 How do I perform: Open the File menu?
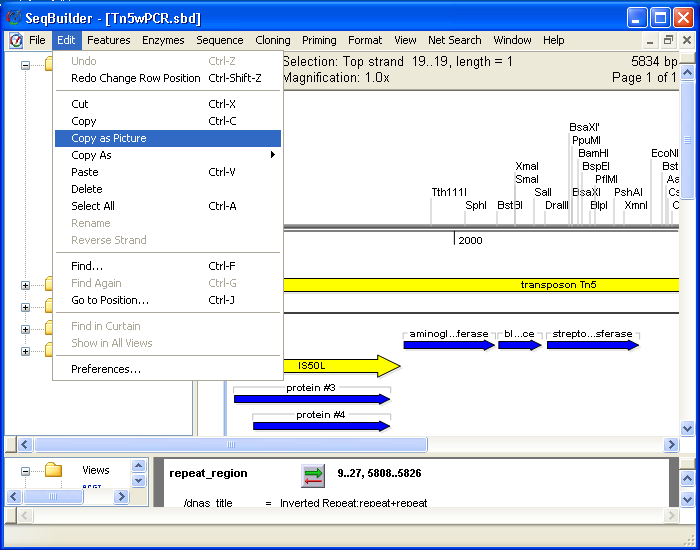(37, 40)
